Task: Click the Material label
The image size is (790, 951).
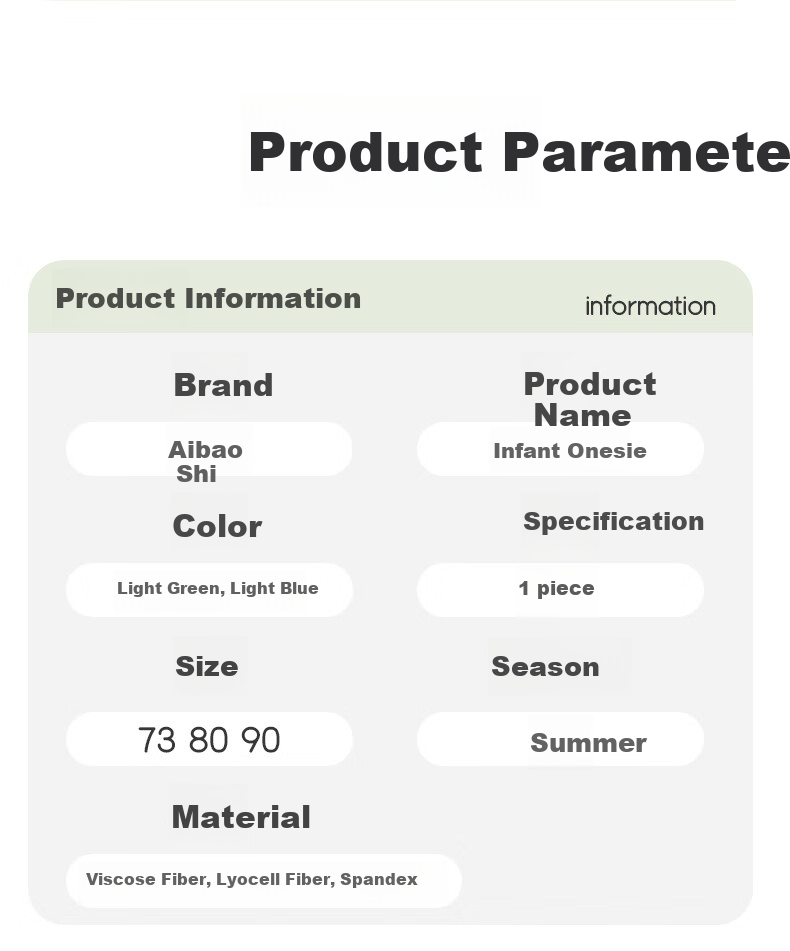Action: [x=241, y=817]
